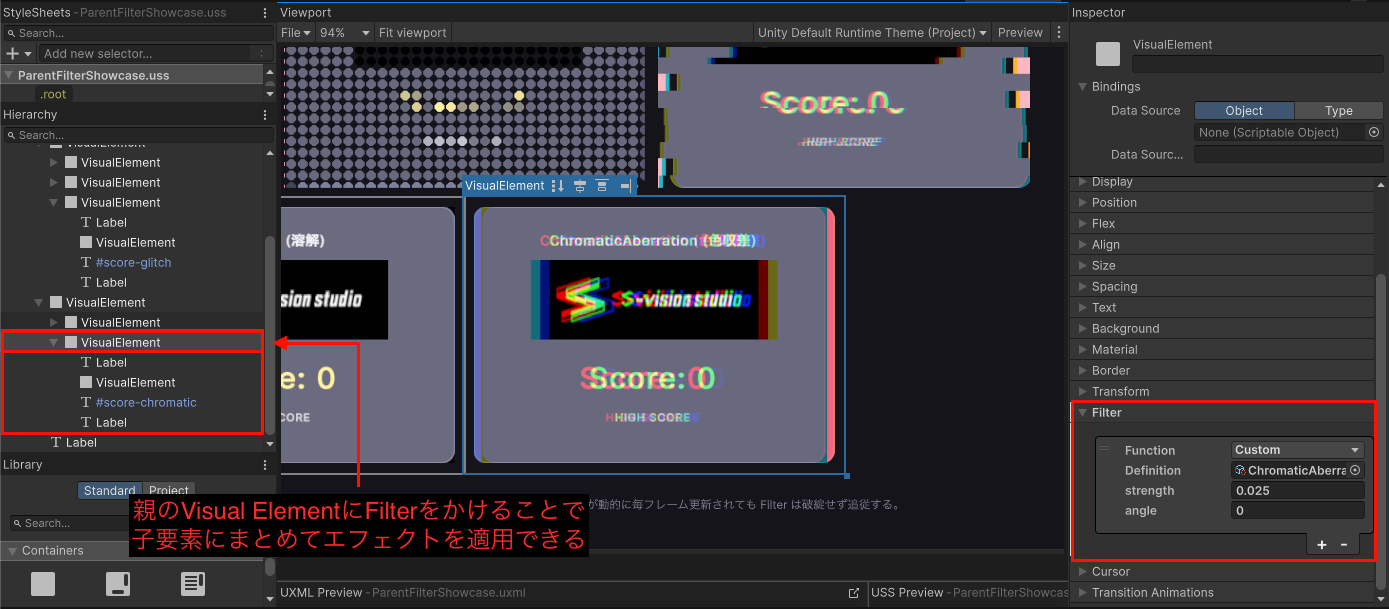
Task: Click the strength field showing 0.025
Action: tap(1298, 490)
